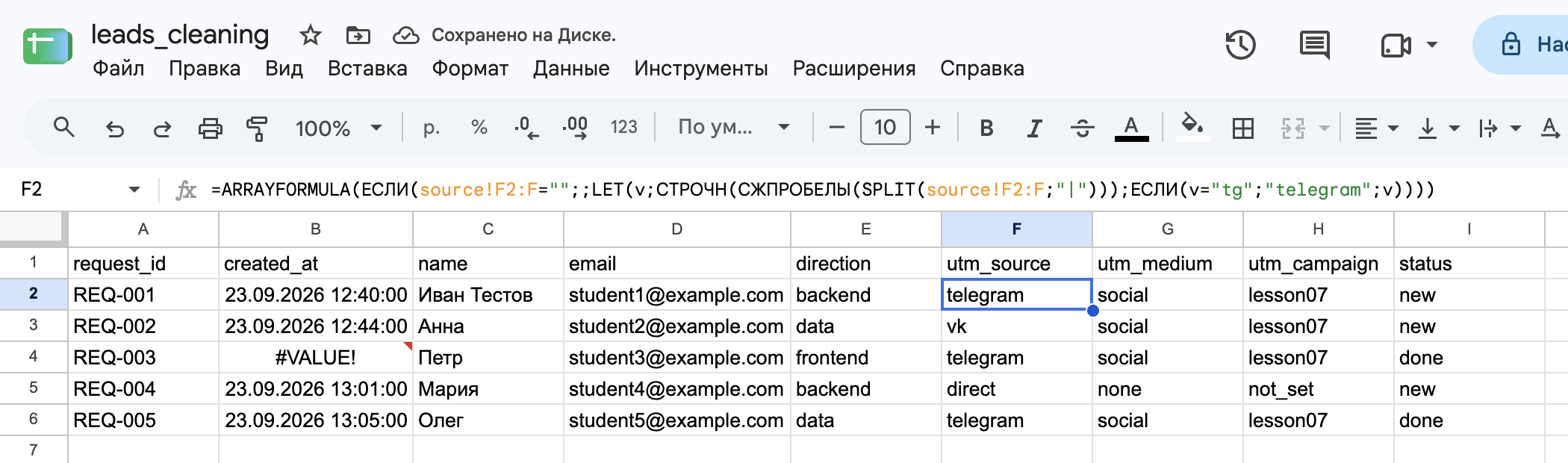
Task: Open version history clock icon
Action: 1240,45
